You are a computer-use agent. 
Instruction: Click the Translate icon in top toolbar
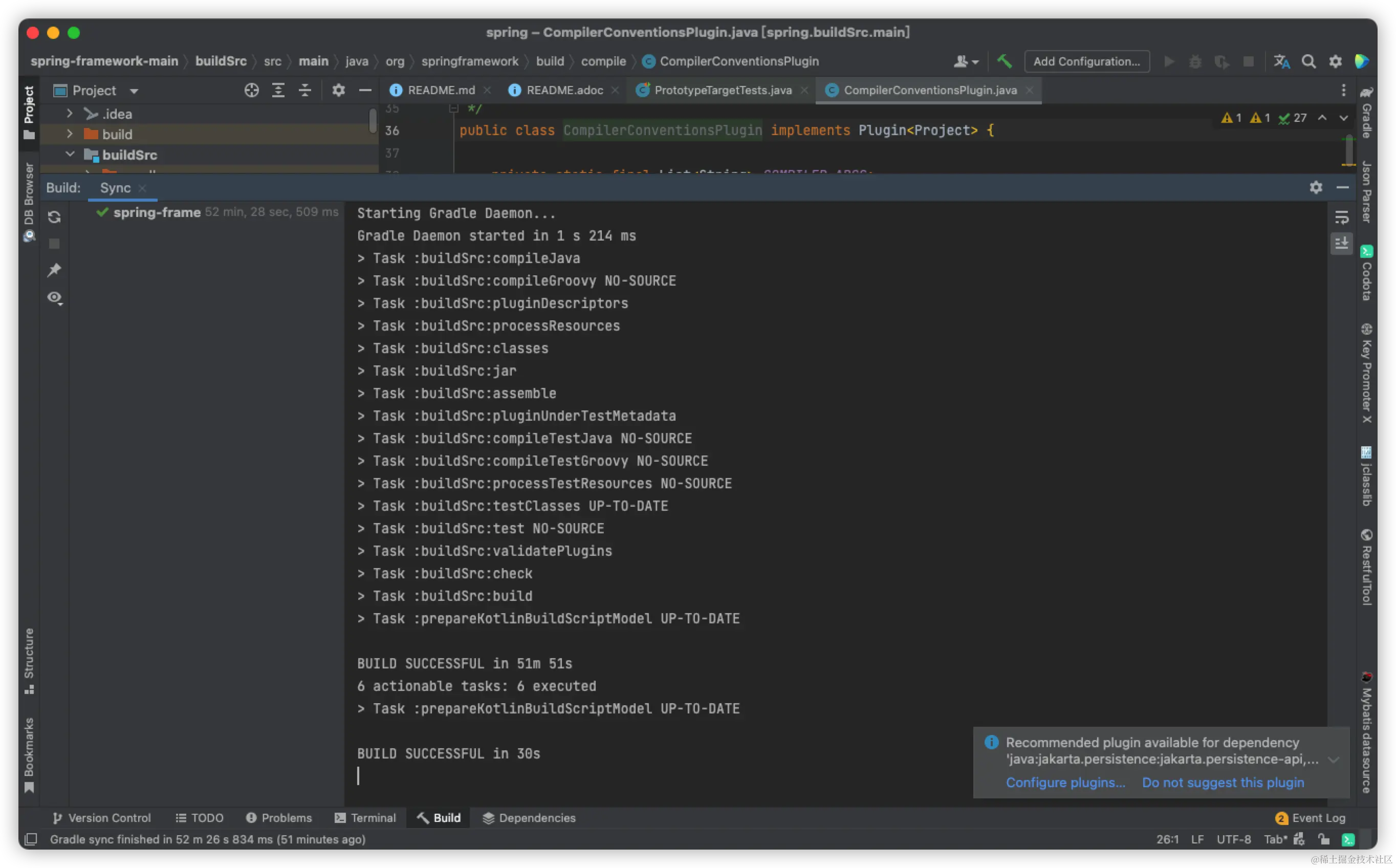pos(1281,61)
